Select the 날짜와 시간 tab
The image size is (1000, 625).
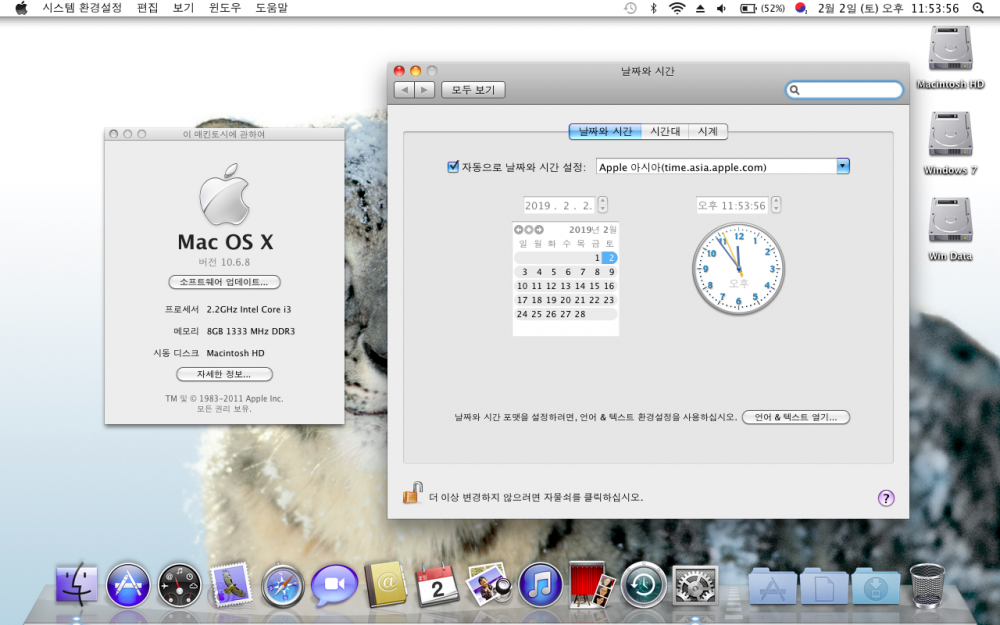pos(605,131)
